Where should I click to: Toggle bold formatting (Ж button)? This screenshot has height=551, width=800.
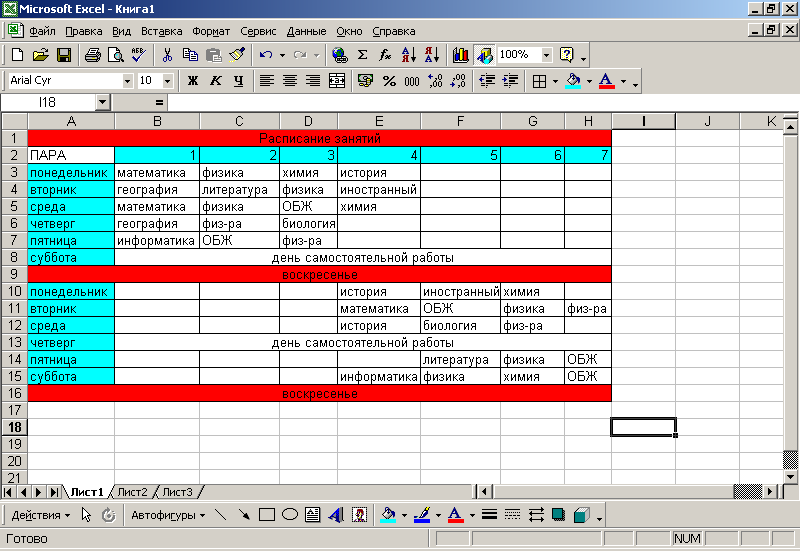(x=193, y=81)
